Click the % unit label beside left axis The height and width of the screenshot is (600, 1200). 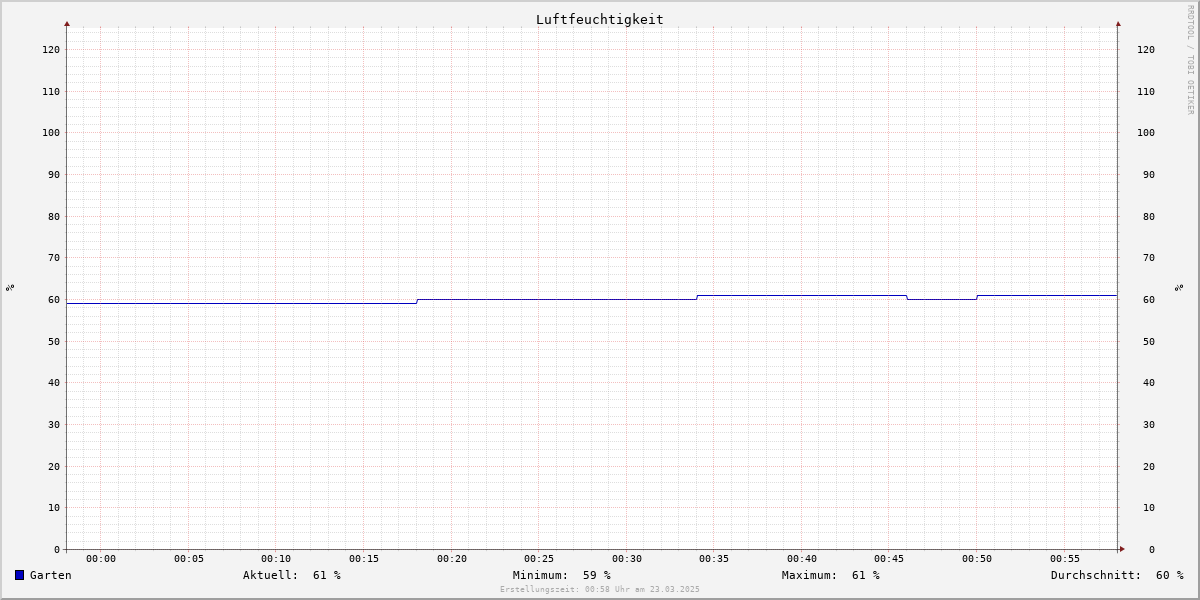[10, 288]
